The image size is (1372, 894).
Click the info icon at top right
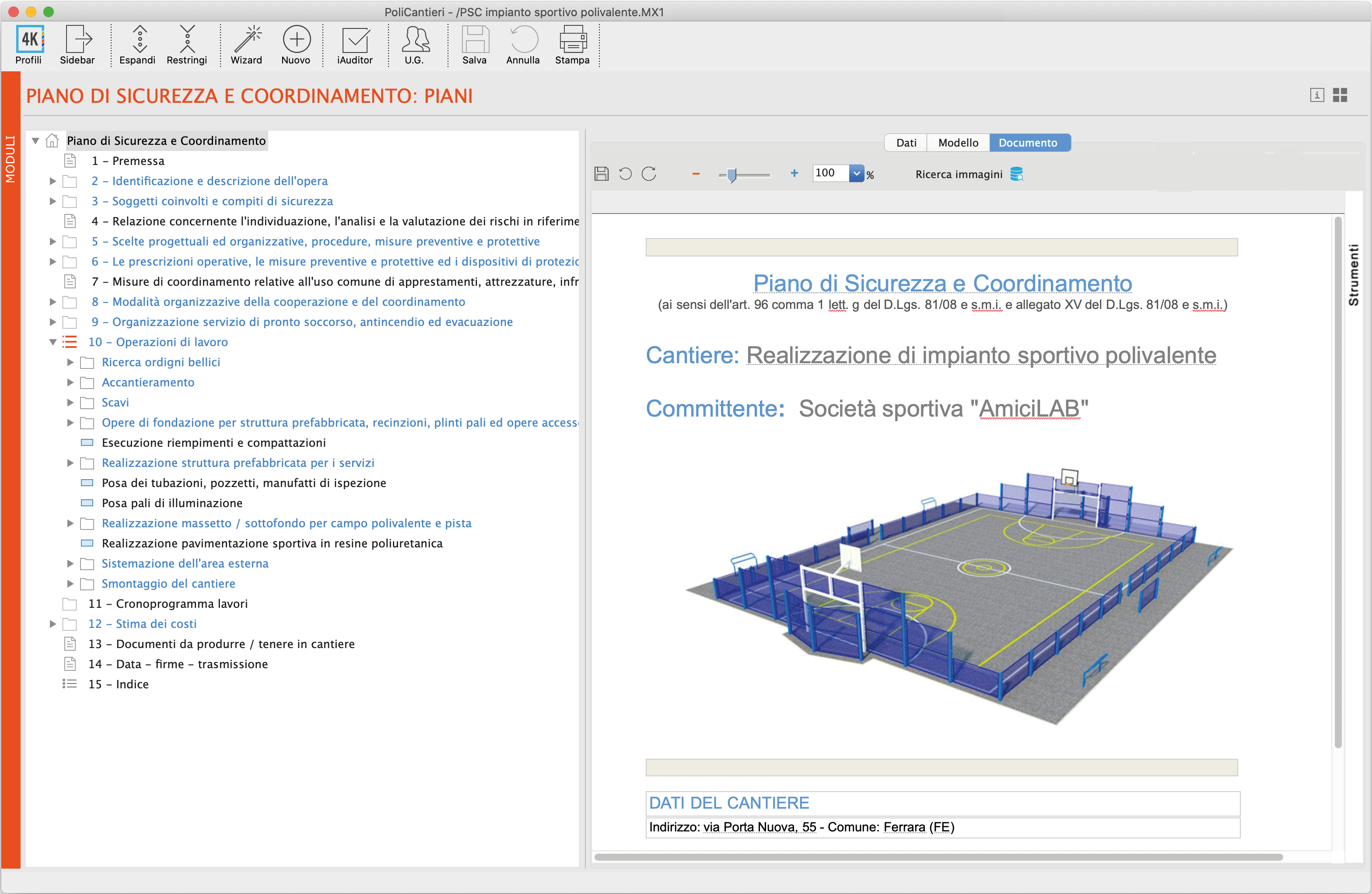point(1317,95)
